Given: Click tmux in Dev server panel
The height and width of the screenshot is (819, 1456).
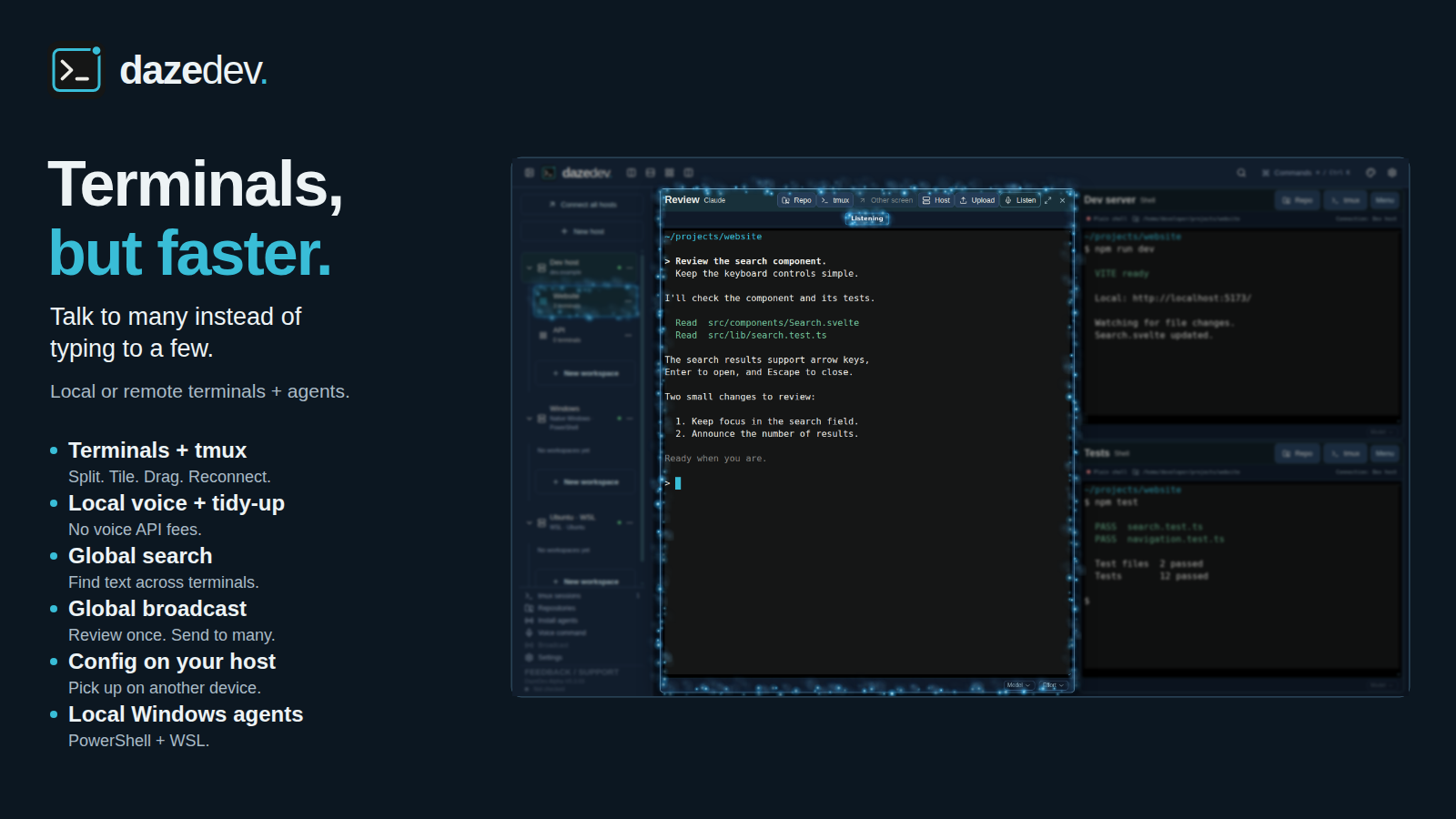Looking at the screenshot, I should point(1346,200).
